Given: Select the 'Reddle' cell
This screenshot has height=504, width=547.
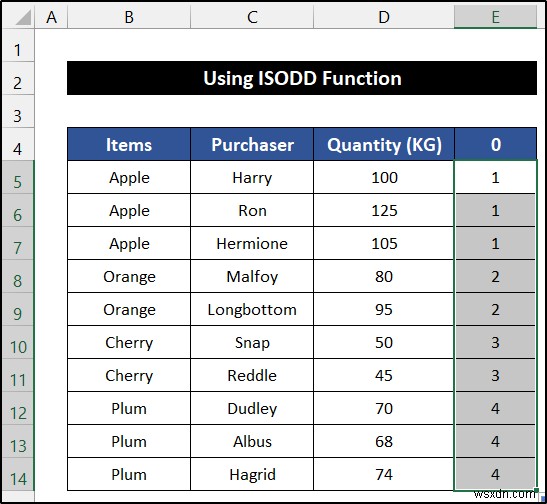Looking at the screenshot, I should 252,375.
